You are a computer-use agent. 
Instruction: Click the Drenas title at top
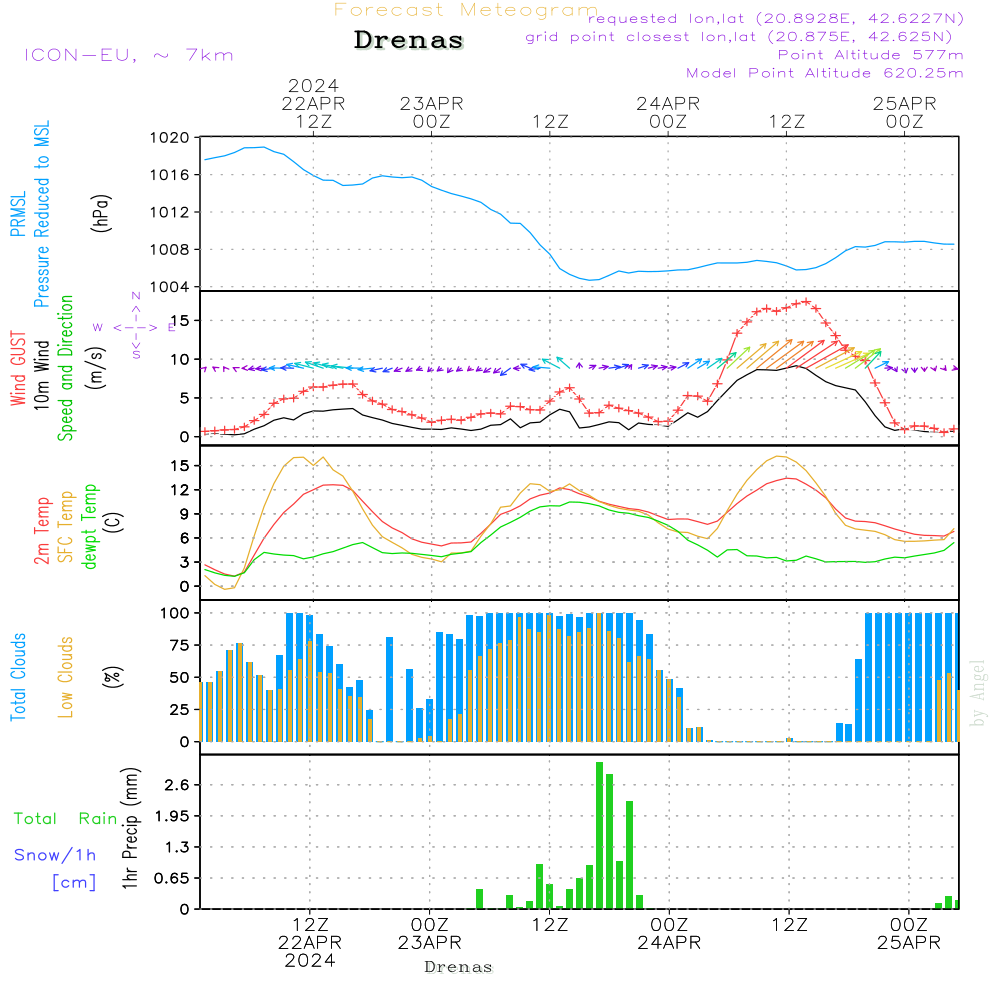409,41
